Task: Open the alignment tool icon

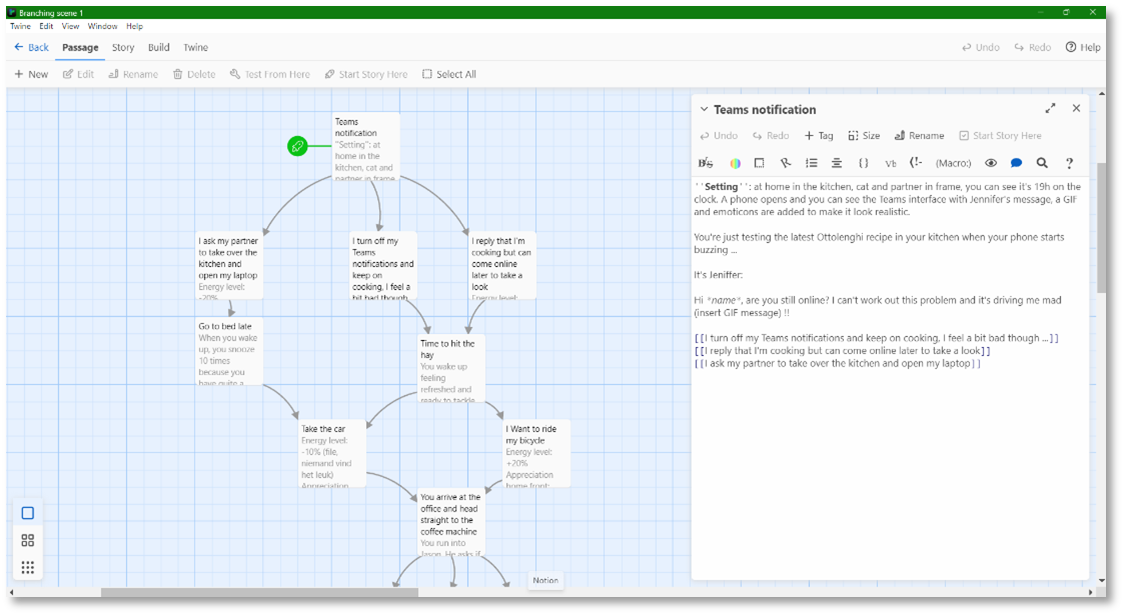Action: pyautogui.click(x=837, y=163)
